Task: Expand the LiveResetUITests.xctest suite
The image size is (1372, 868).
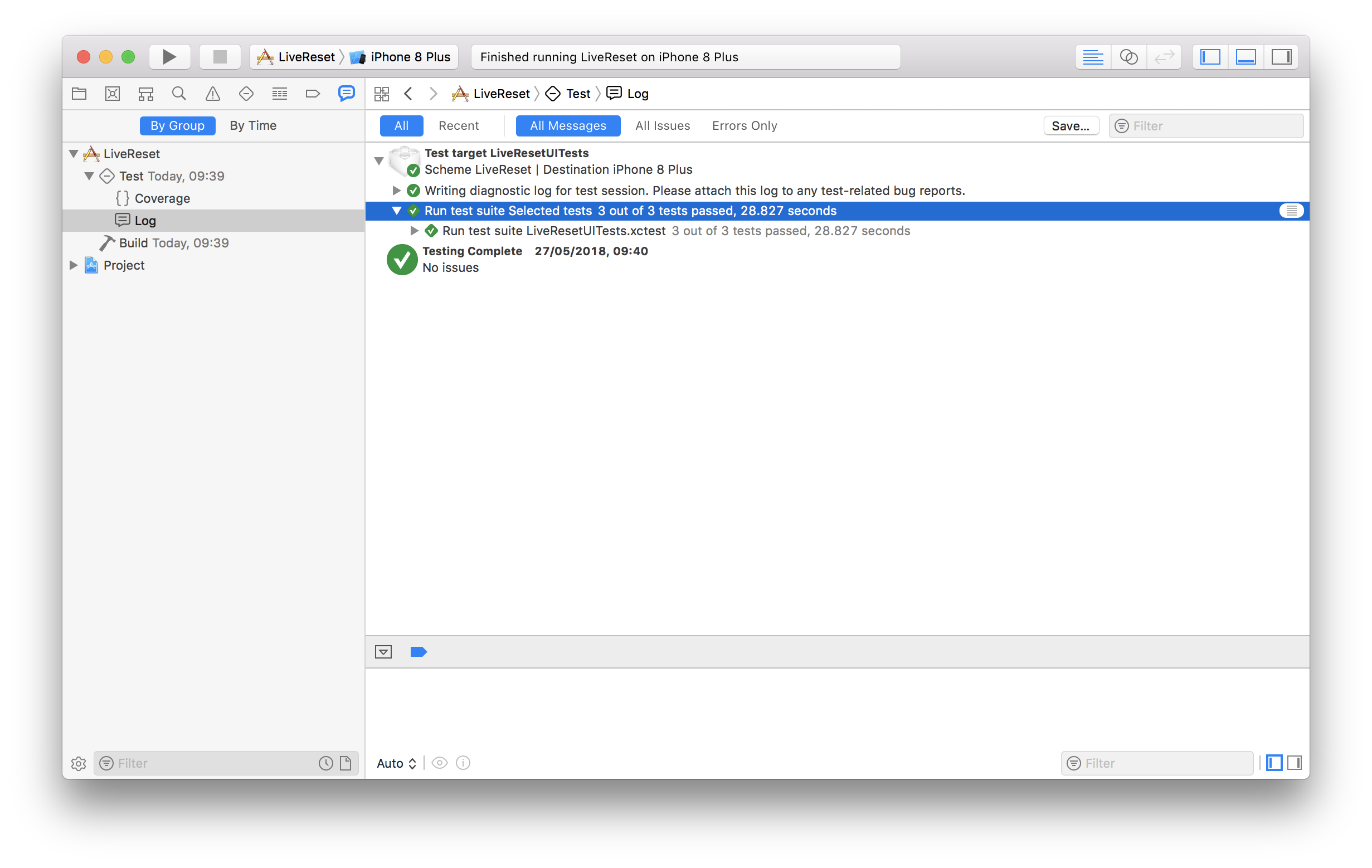Action: pos(413,231)
